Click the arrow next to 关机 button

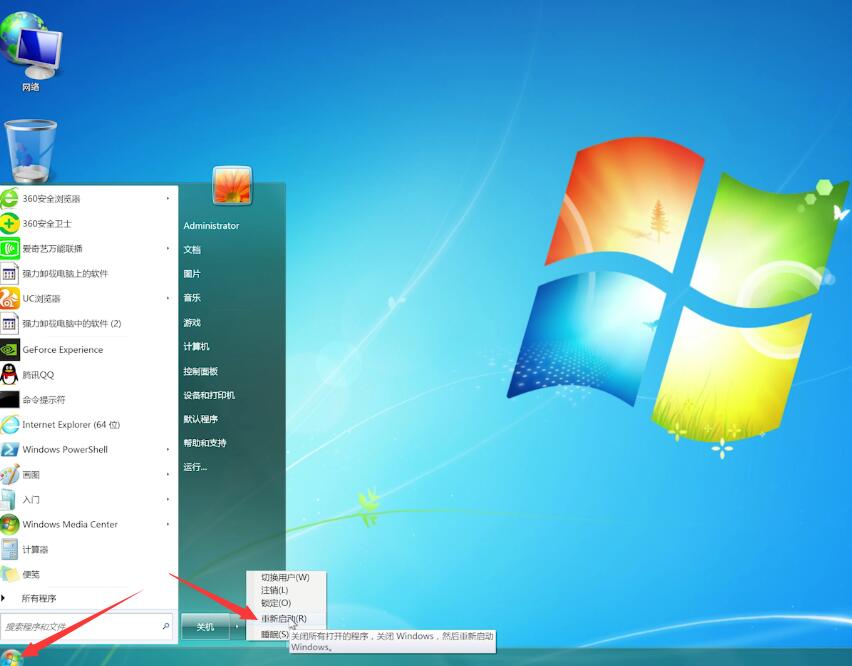(x=237, y=626)
